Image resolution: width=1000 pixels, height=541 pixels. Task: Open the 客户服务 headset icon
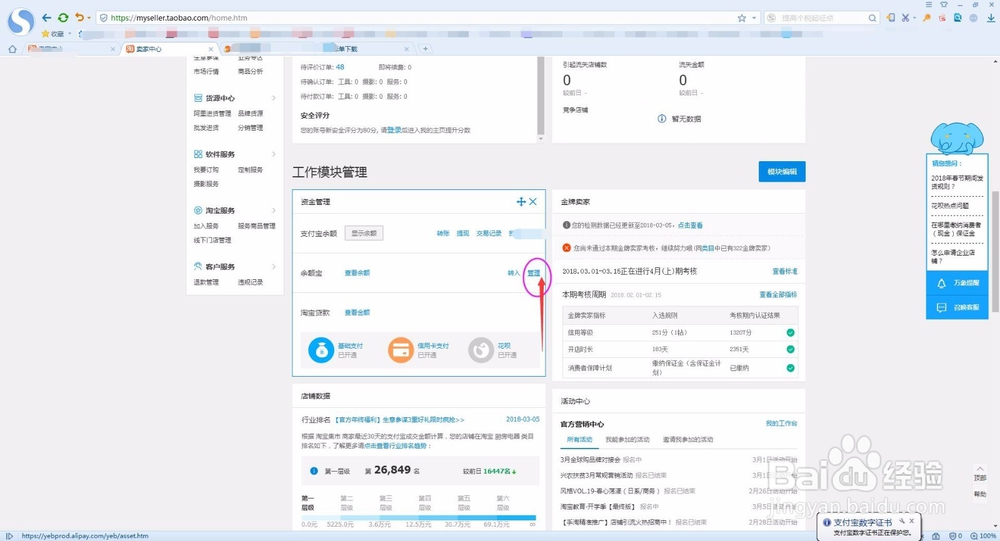pyautogui.click(x=198, y=267)
